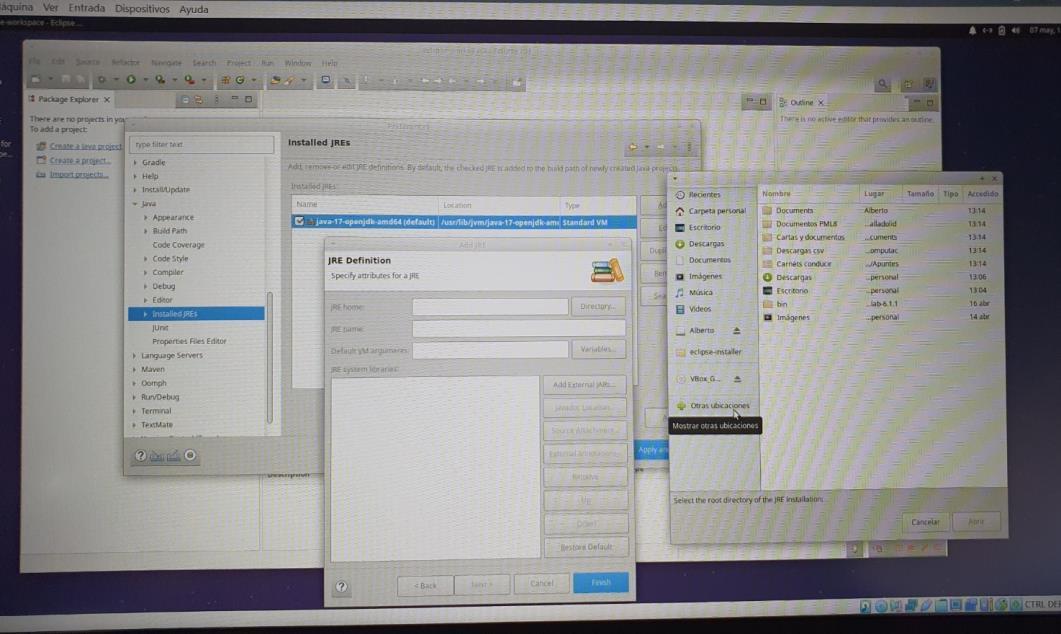Go to Carpeta personal in file chooser
This screenshot has height=634, width=1061.
click(710, 211)
